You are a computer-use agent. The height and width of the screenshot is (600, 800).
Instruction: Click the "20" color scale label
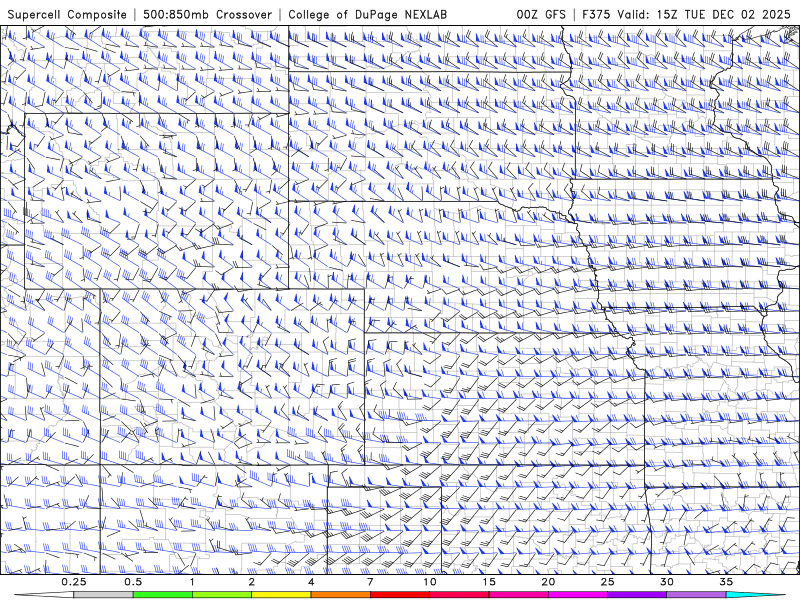coord(548,582)
